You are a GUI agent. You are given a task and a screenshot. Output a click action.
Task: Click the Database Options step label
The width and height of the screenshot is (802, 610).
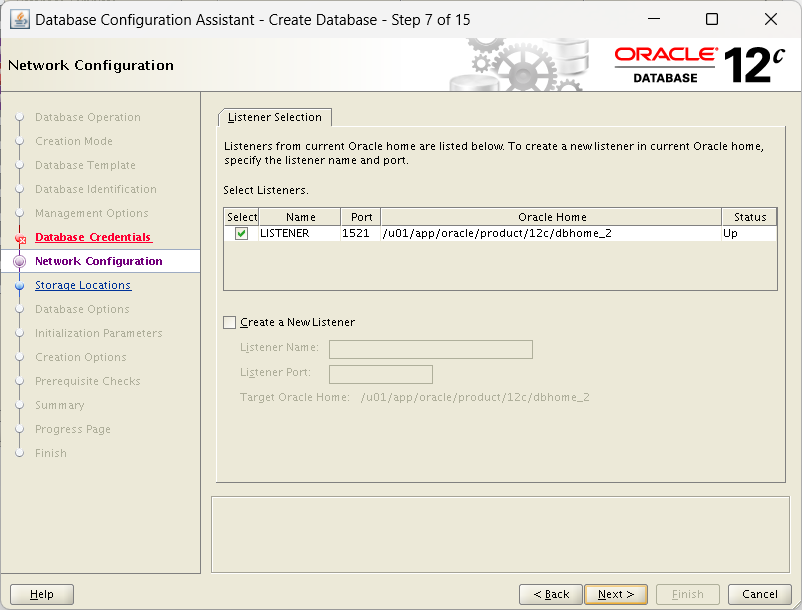[x=82, y=309]
